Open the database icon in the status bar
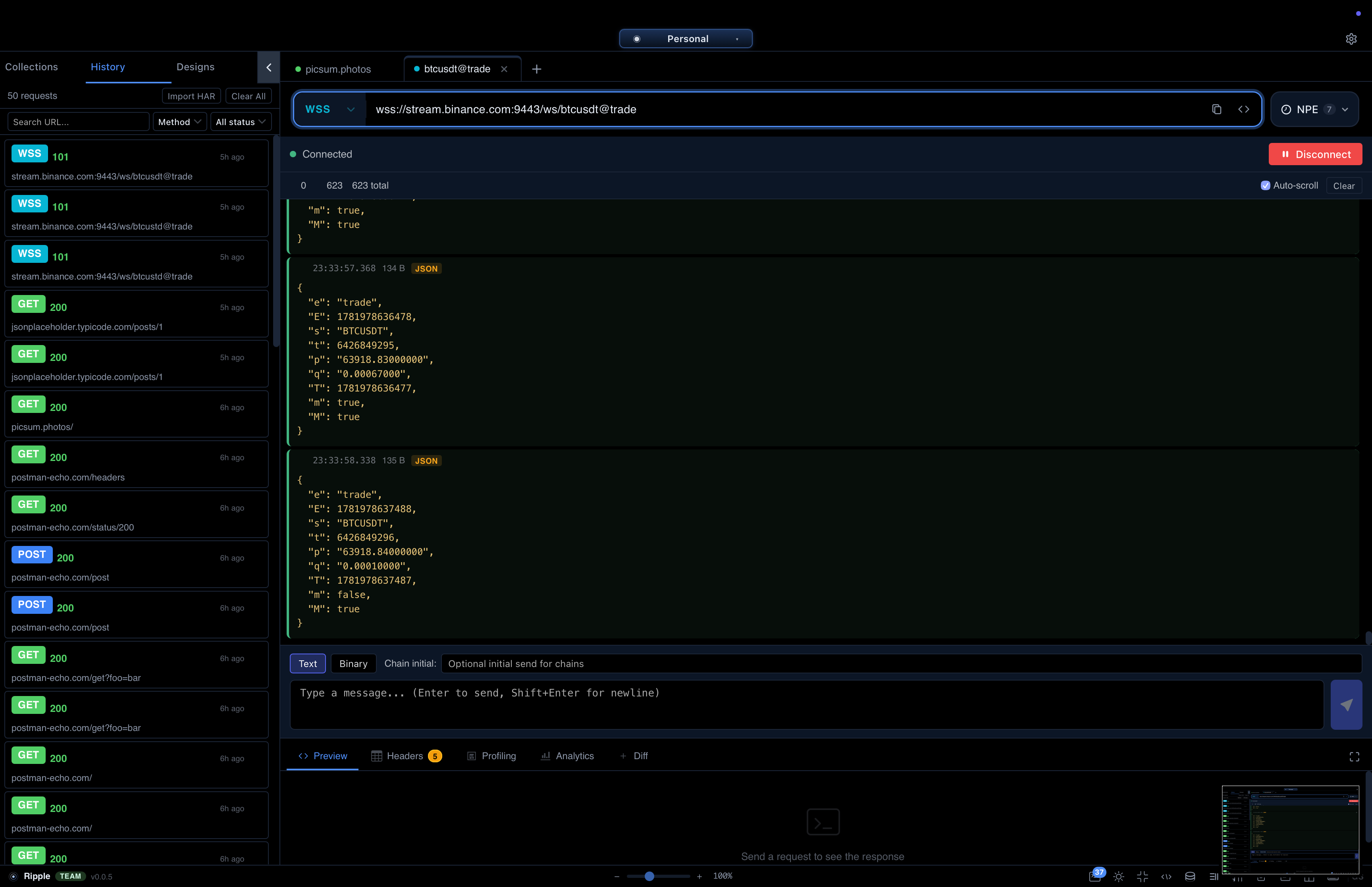The height and width of the screenshot is (887, 1372). (1190, 877)
